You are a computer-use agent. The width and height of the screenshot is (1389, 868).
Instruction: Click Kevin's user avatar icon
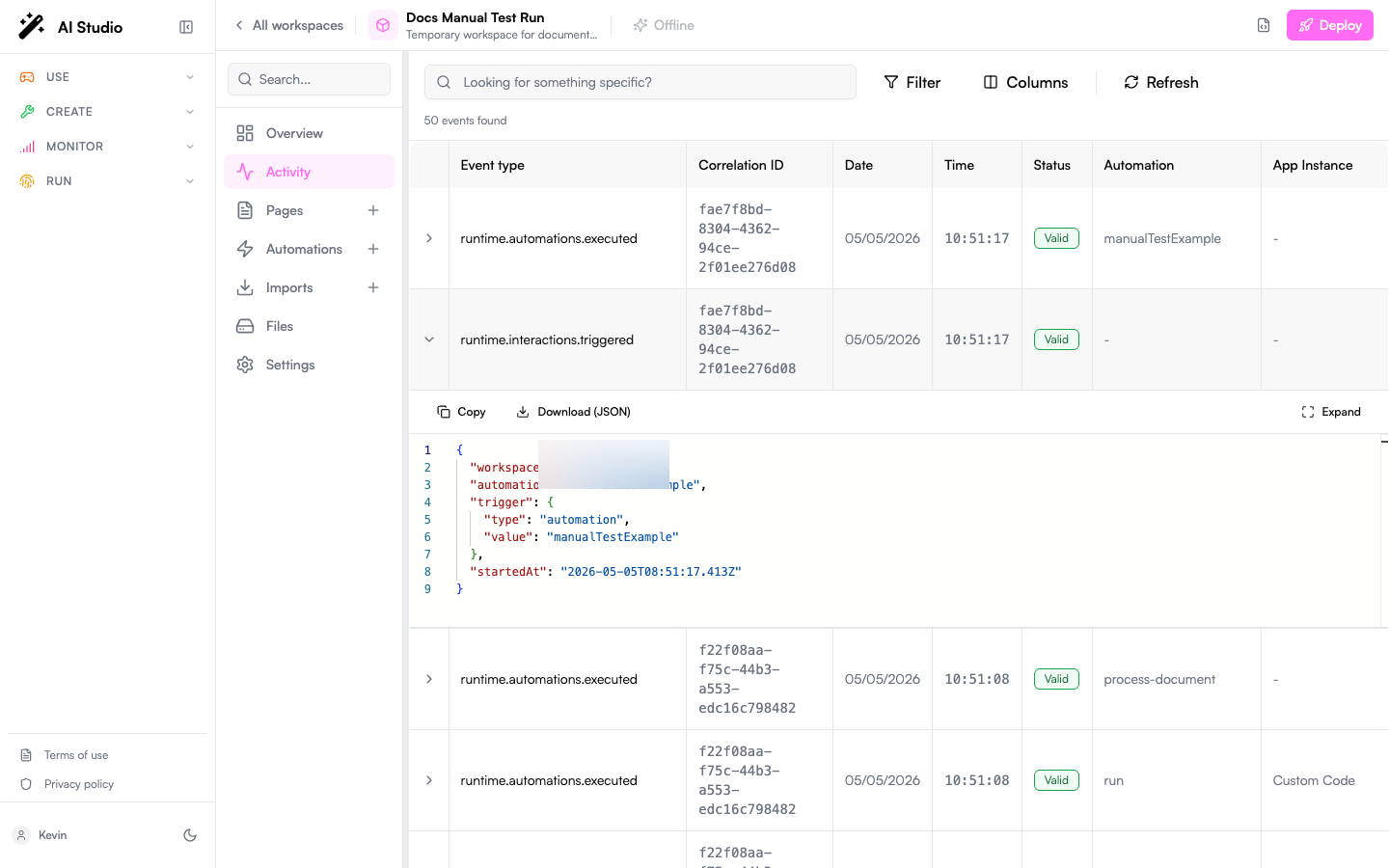[21, 835]
